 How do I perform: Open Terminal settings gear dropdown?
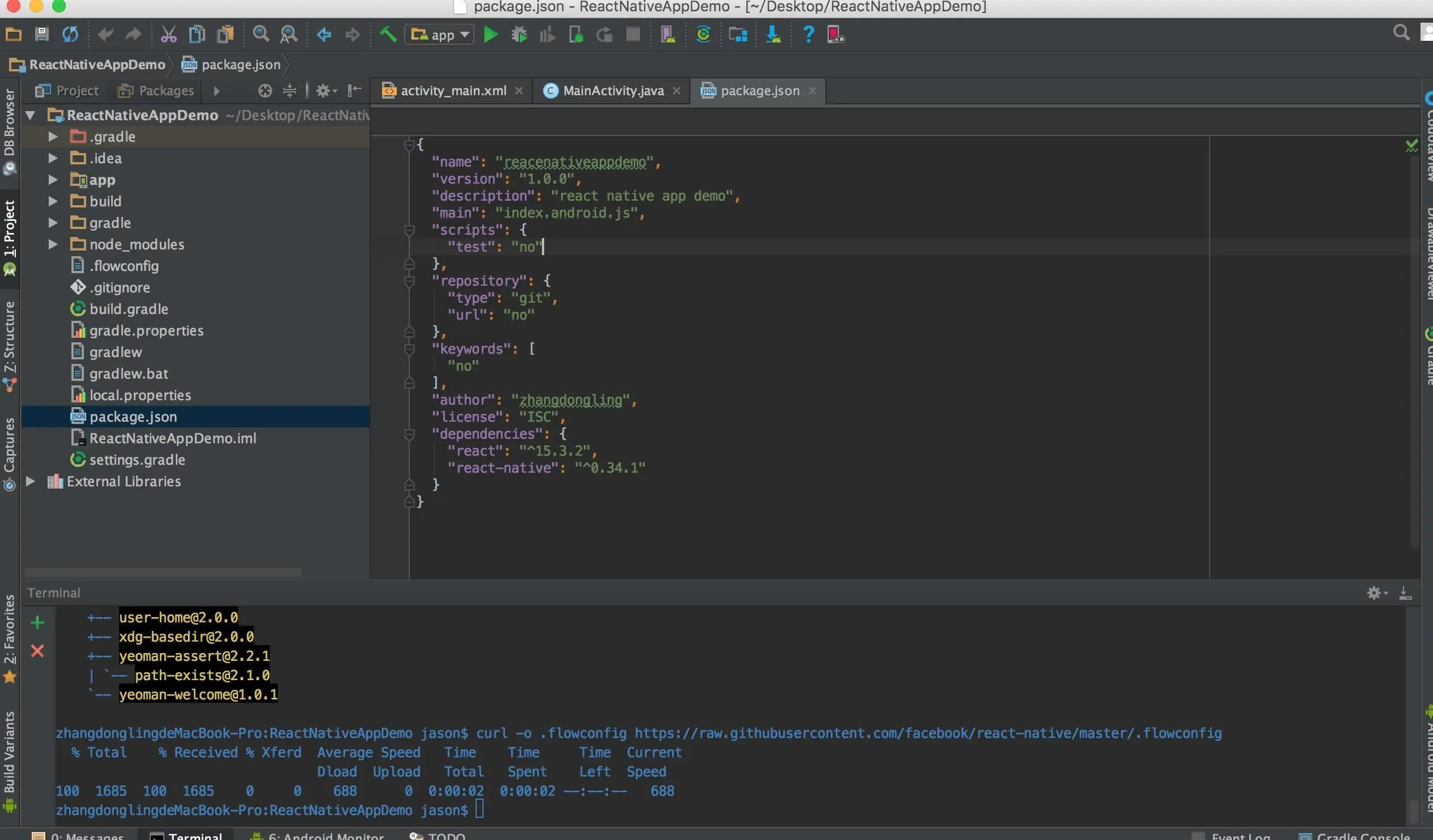tap(1377, 593)
